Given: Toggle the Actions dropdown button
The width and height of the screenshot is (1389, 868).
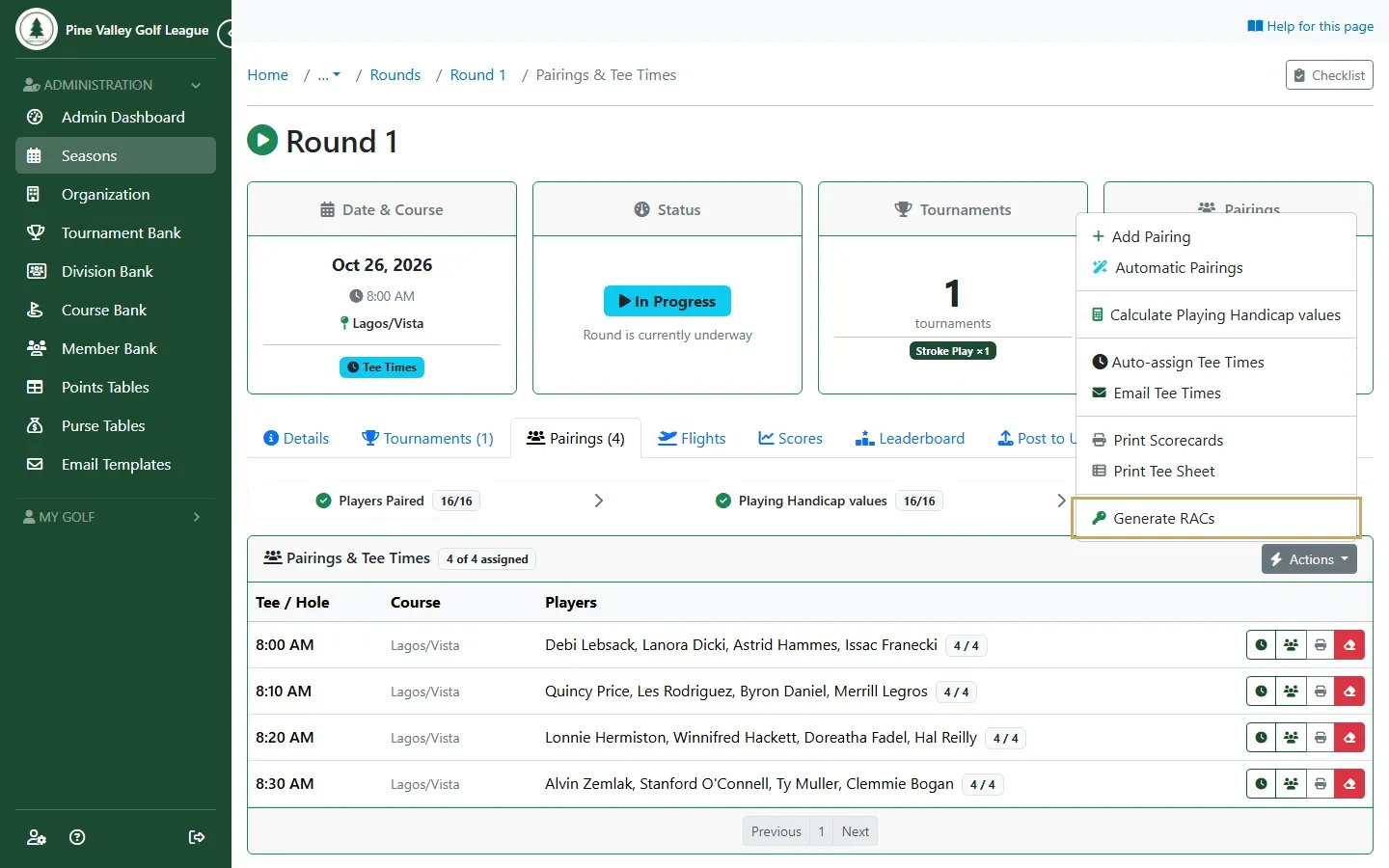Looking at the screenshot, I should point(1309,559).
